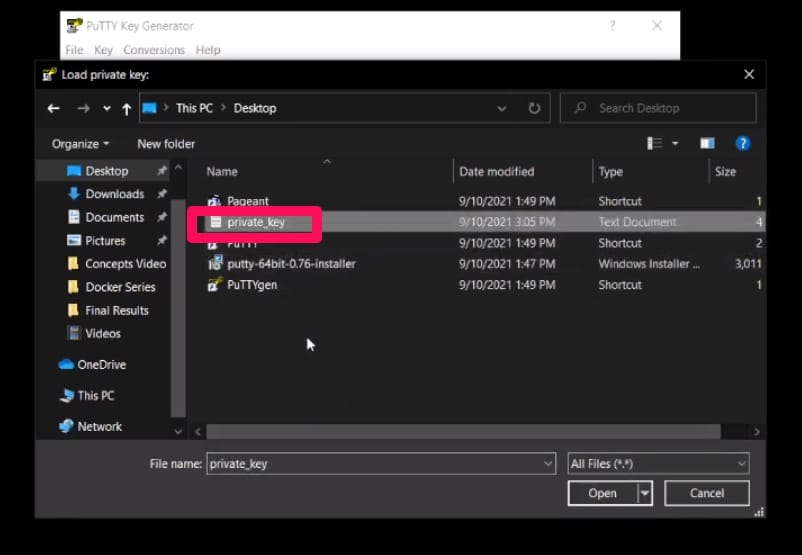
Task: Click the This PC breadcrumb
Action: [194, 108]
